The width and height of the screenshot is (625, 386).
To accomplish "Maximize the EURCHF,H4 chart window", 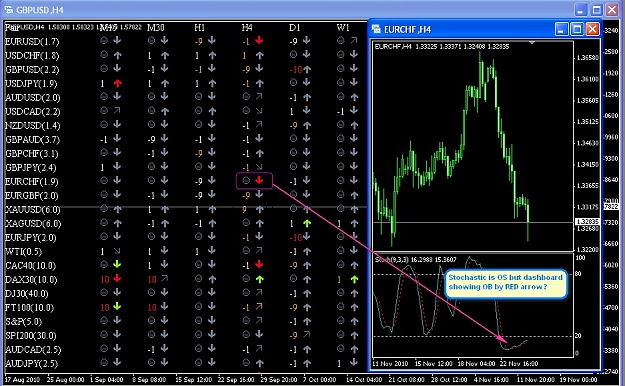I will (x=577, y=29).
